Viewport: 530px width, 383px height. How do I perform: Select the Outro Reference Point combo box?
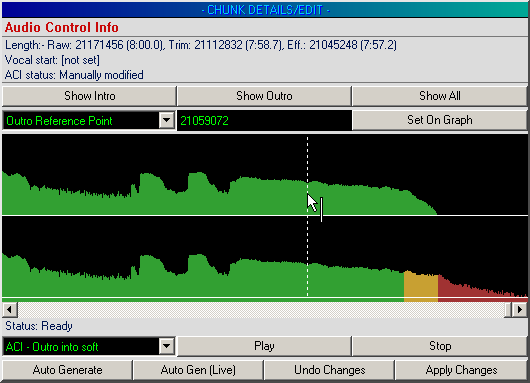tap(89, 120)
